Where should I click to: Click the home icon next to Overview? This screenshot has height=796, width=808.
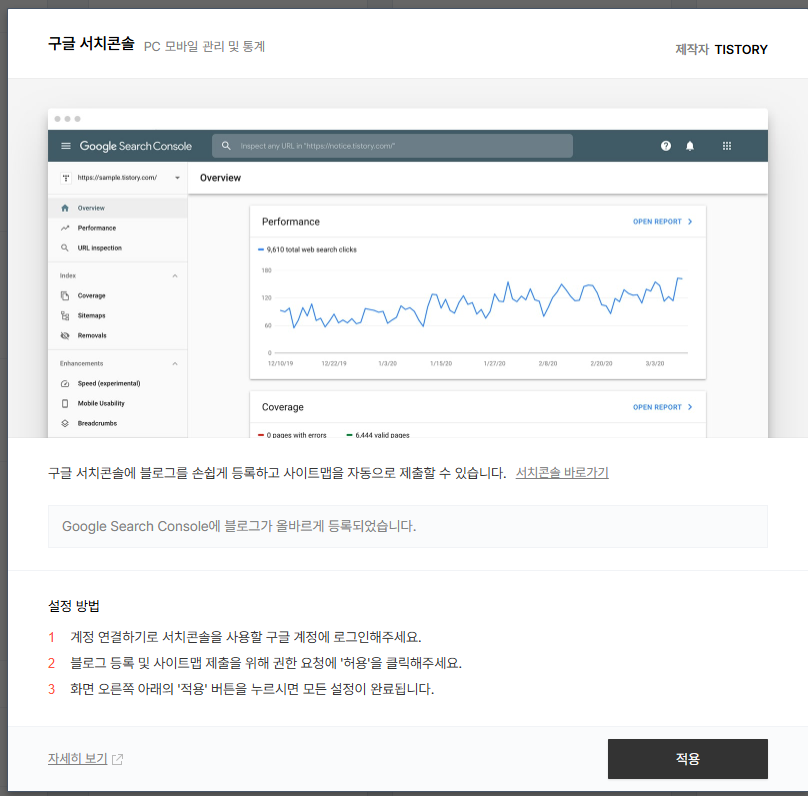pyautogui.click(x=65, y=208)
